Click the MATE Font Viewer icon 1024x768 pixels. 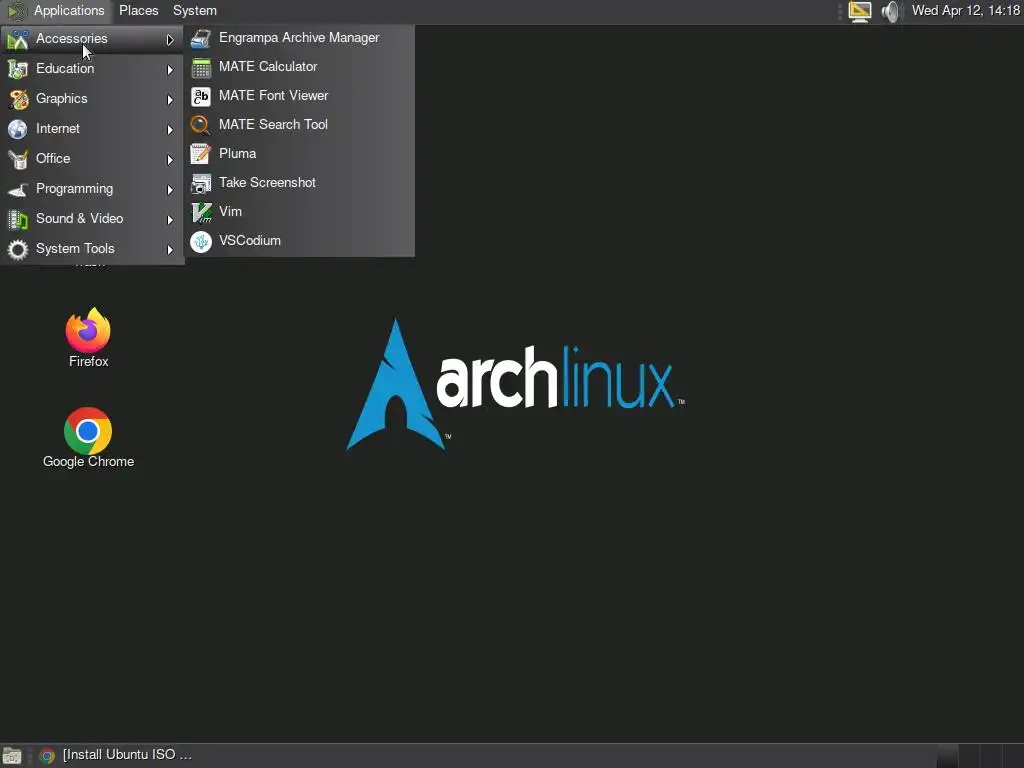click(x=200, y=96)
